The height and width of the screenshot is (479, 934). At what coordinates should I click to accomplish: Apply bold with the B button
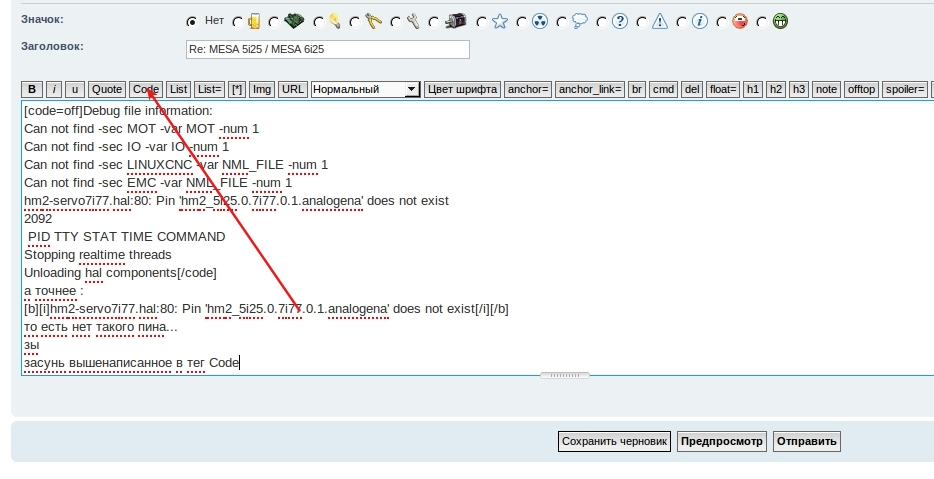click(32, 89)
